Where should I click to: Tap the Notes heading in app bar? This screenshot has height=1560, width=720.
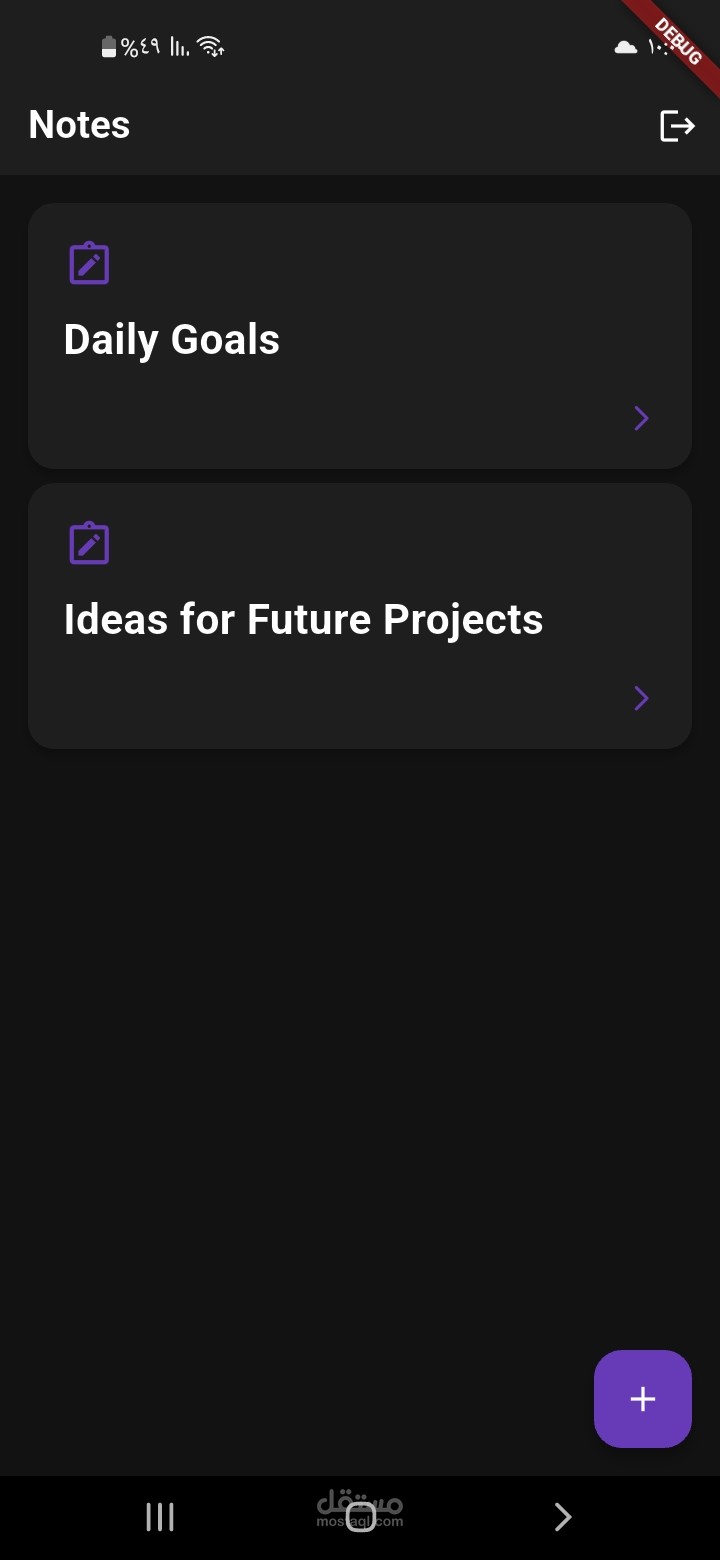tap(79, 125)
